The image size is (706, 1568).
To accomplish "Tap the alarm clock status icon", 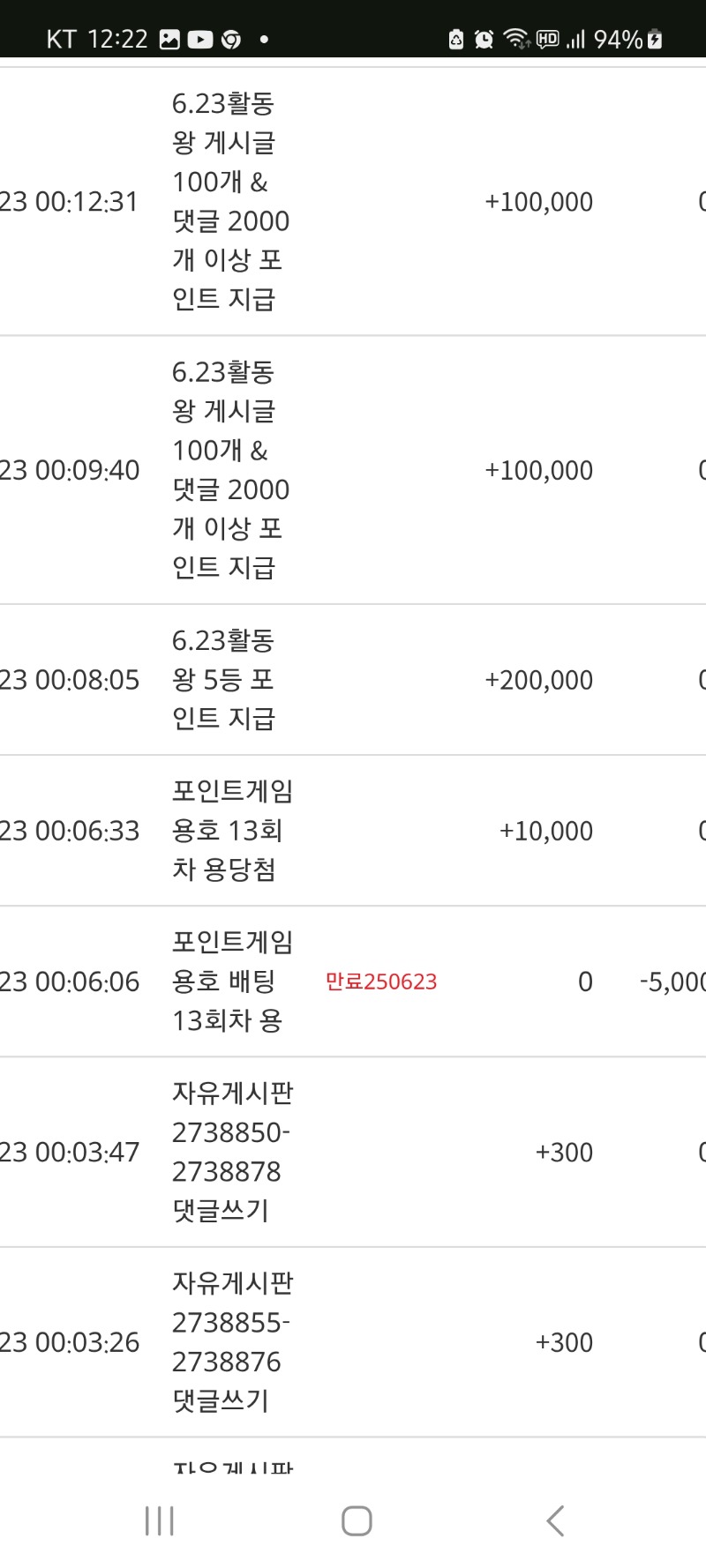I will [484, 39].
